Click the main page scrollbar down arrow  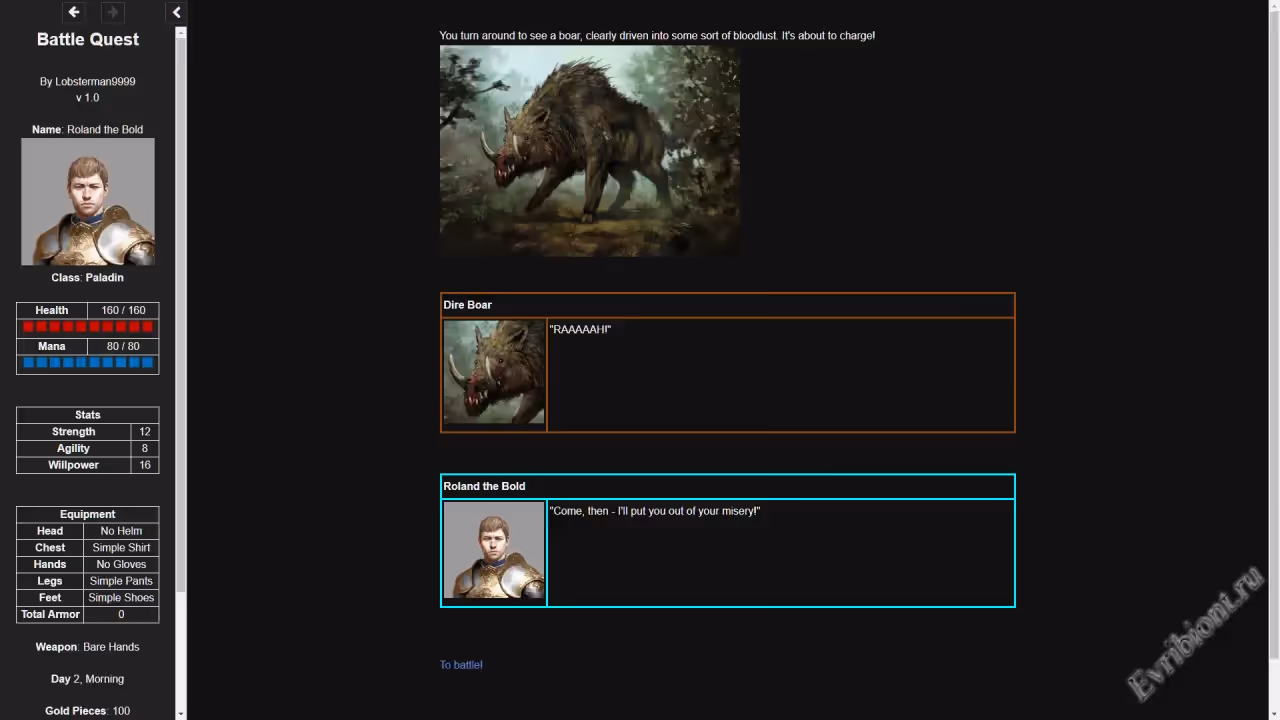point(1273,713)
